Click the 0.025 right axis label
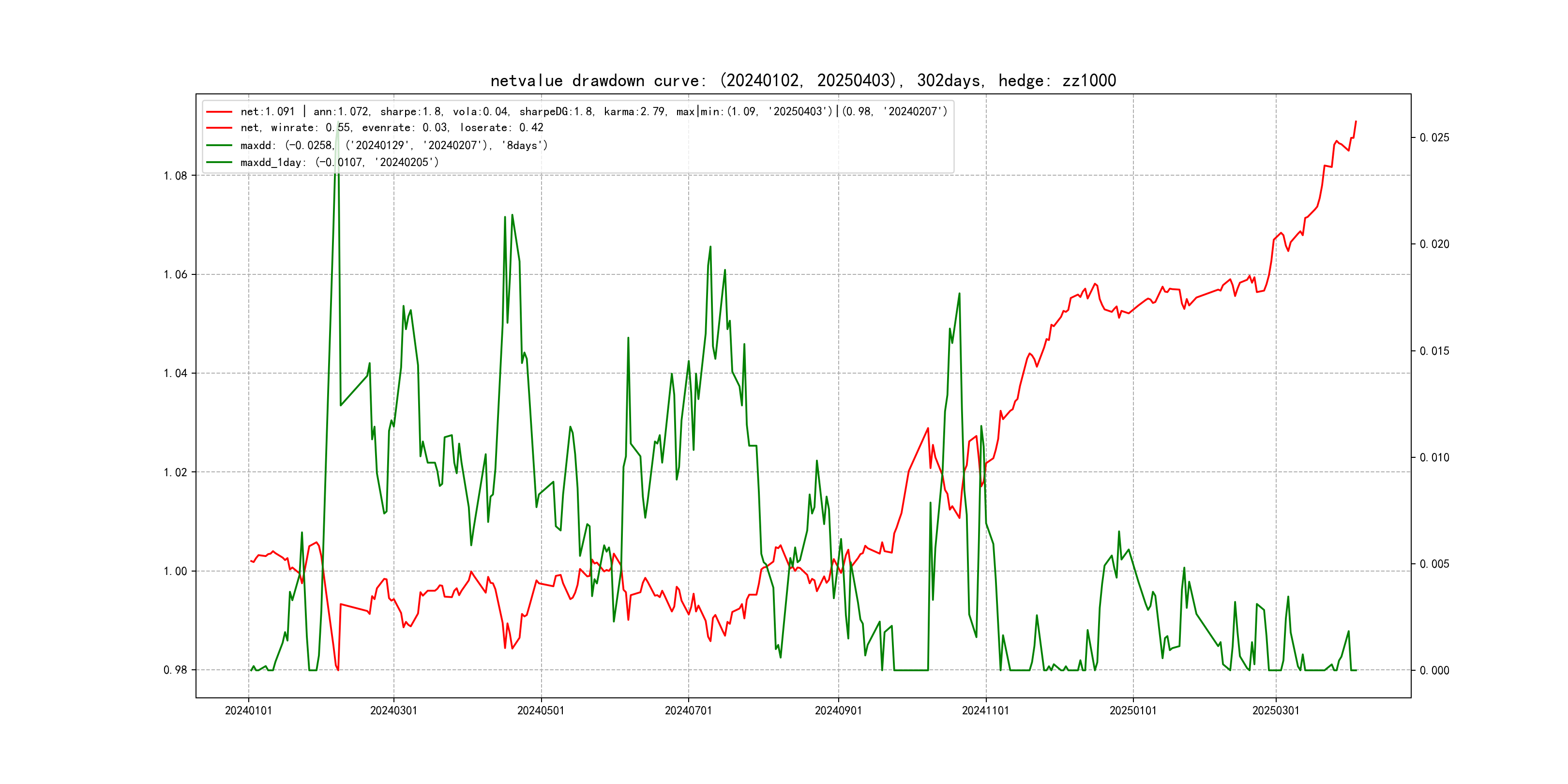Image resolution: width=1568 pixels, height=784 pixels. [1434, 137]
